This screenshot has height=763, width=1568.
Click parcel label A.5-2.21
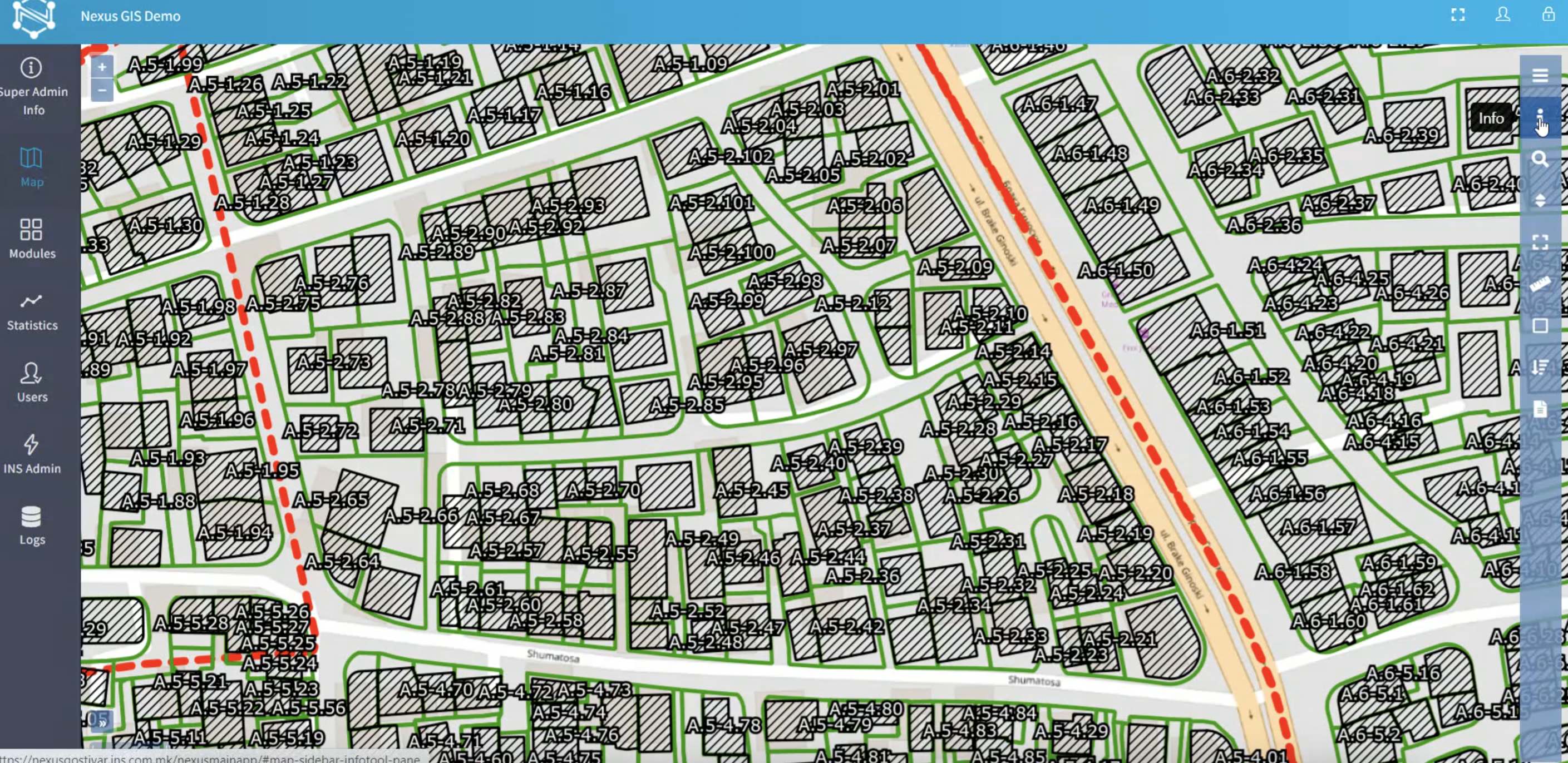click(1120, 639)
